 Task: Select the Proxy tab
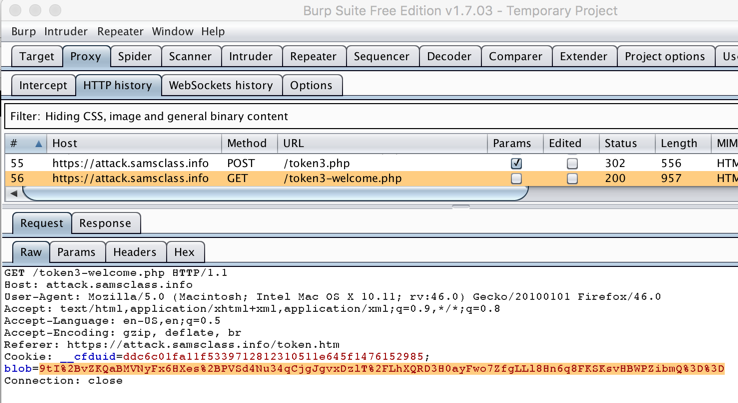point(86,56)
